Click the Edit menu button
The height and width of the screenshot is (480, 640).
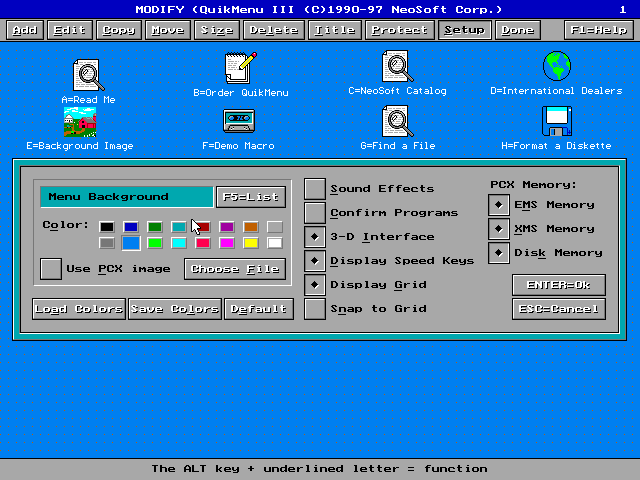coord(70,30)
